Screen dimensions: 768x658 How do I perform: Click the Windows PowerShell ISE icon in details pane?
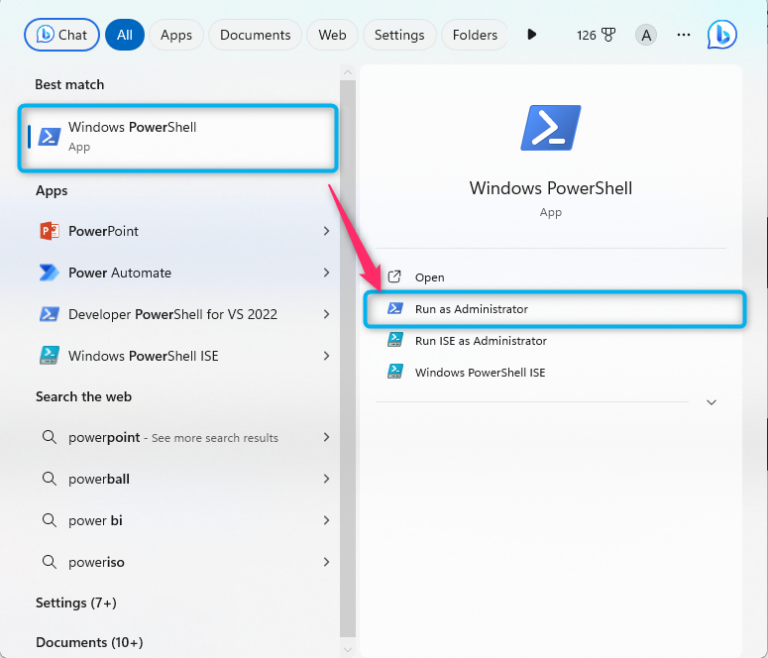(395, 371)
